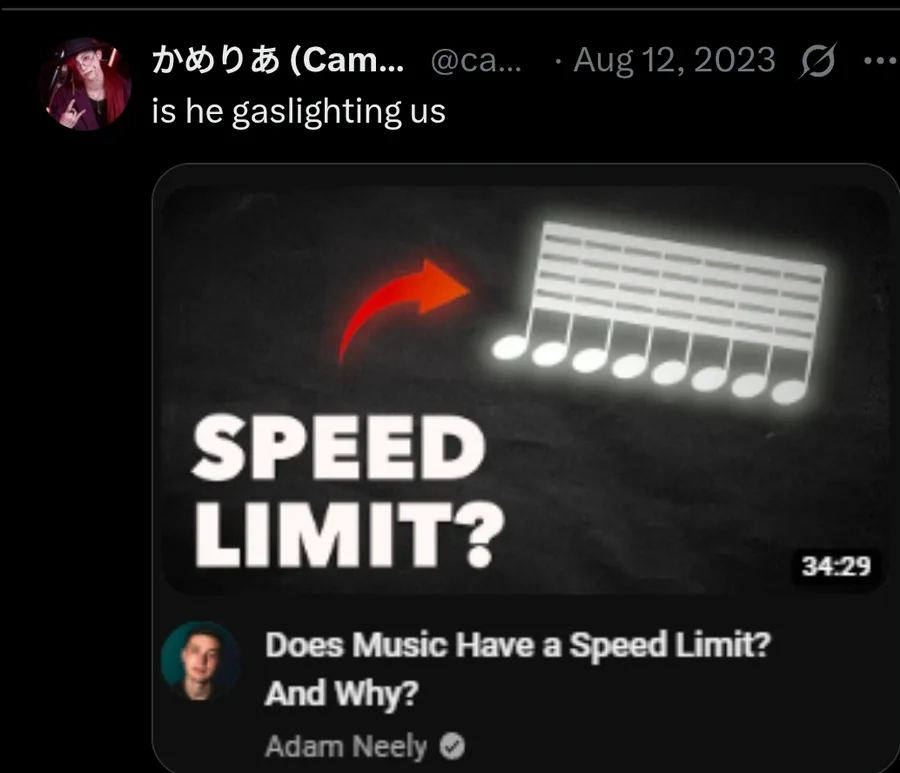Click the leftmost note head in the thumbnail
900x773 pixels.
pyautogui.click(x=510, y=348)
